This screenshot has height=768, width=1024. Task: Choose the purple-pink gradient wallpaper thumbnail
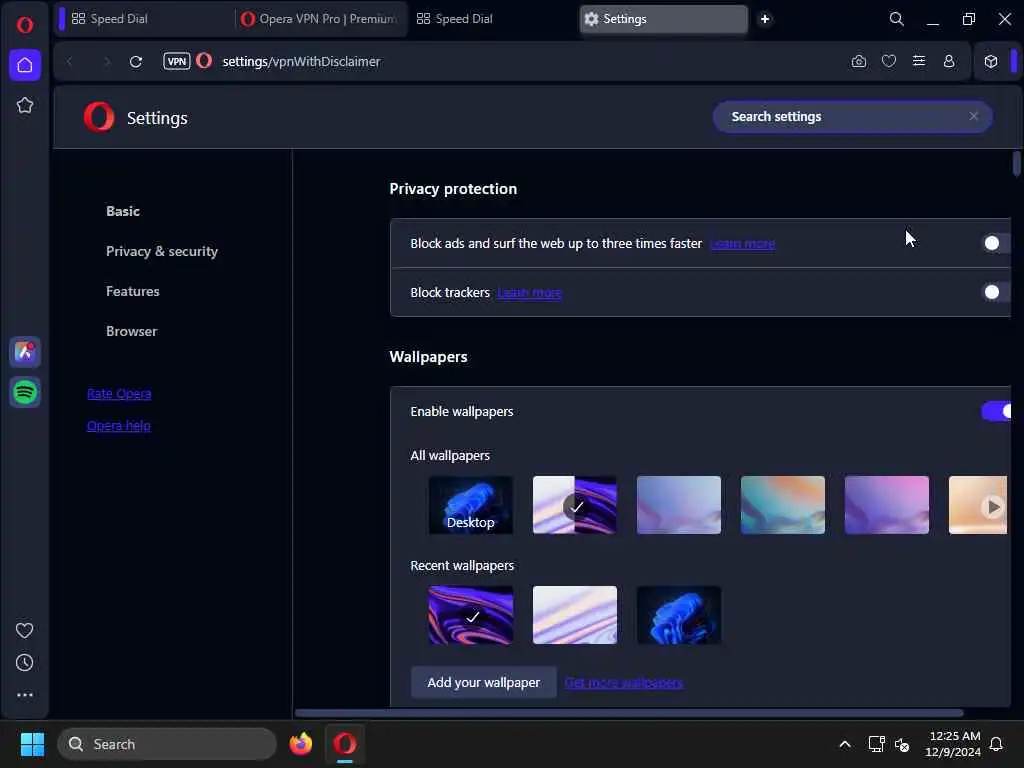coord(887,505)
